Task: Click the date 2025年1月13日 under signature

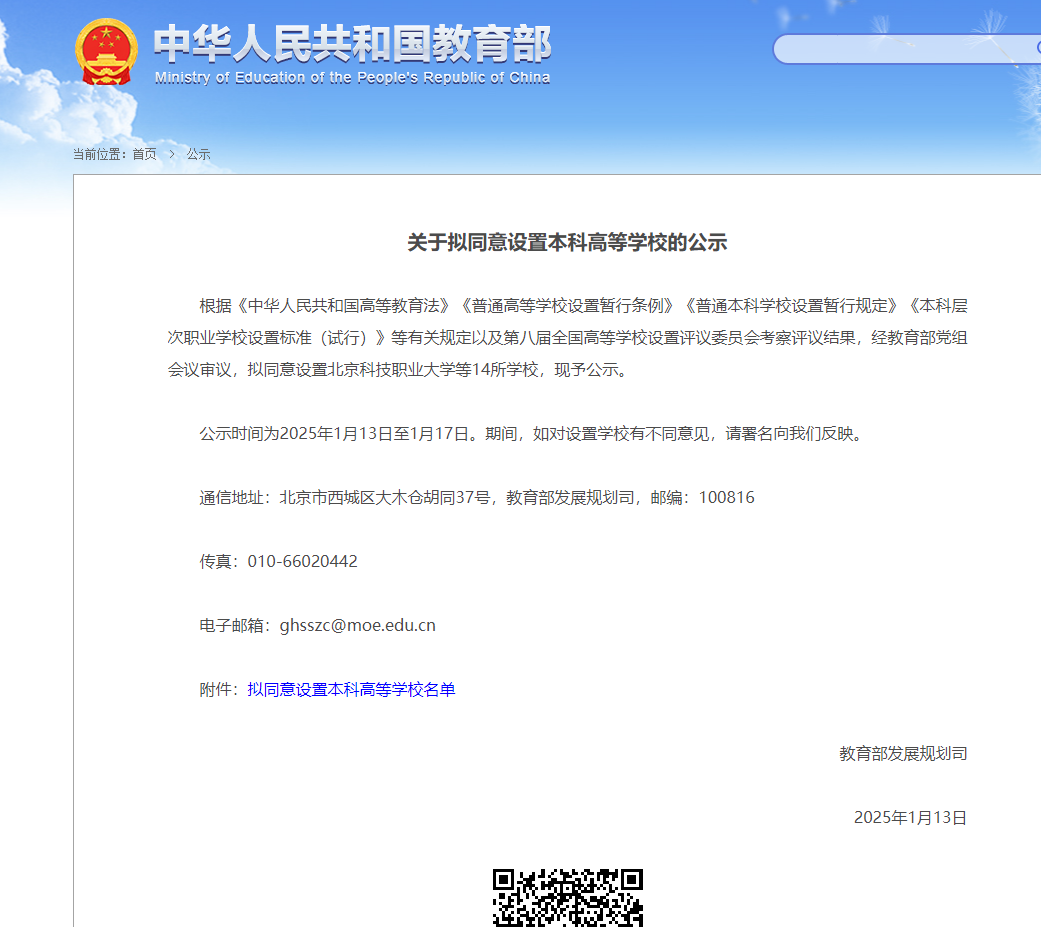Action: point(910,817)
